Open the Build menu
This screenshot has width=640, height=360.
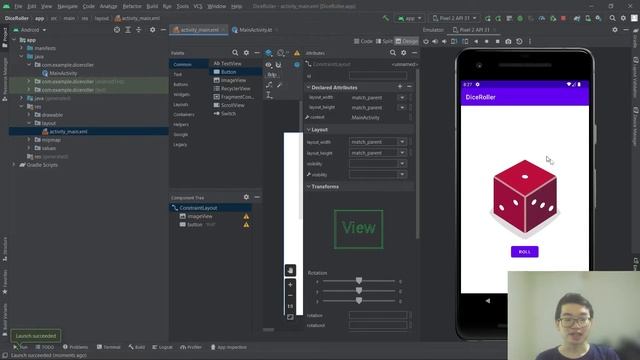(152, 7)
